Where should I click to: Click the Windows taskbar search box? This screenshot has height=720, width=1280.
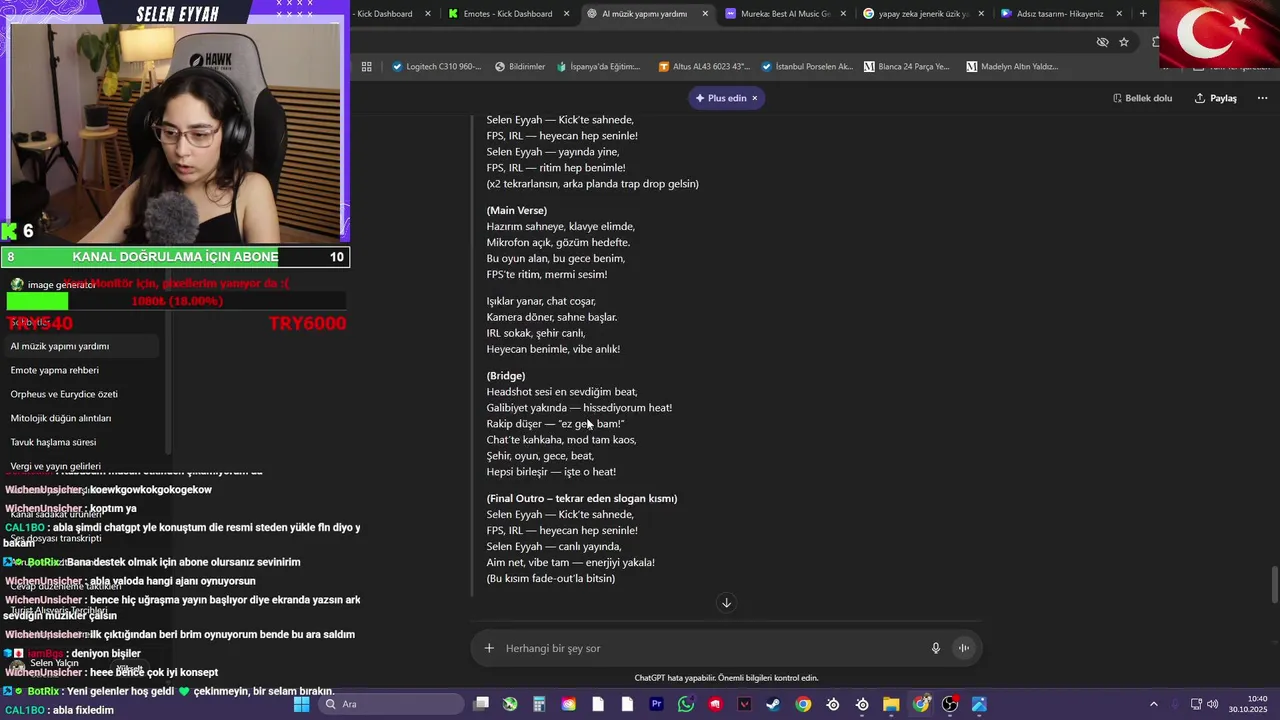(391, 704)
